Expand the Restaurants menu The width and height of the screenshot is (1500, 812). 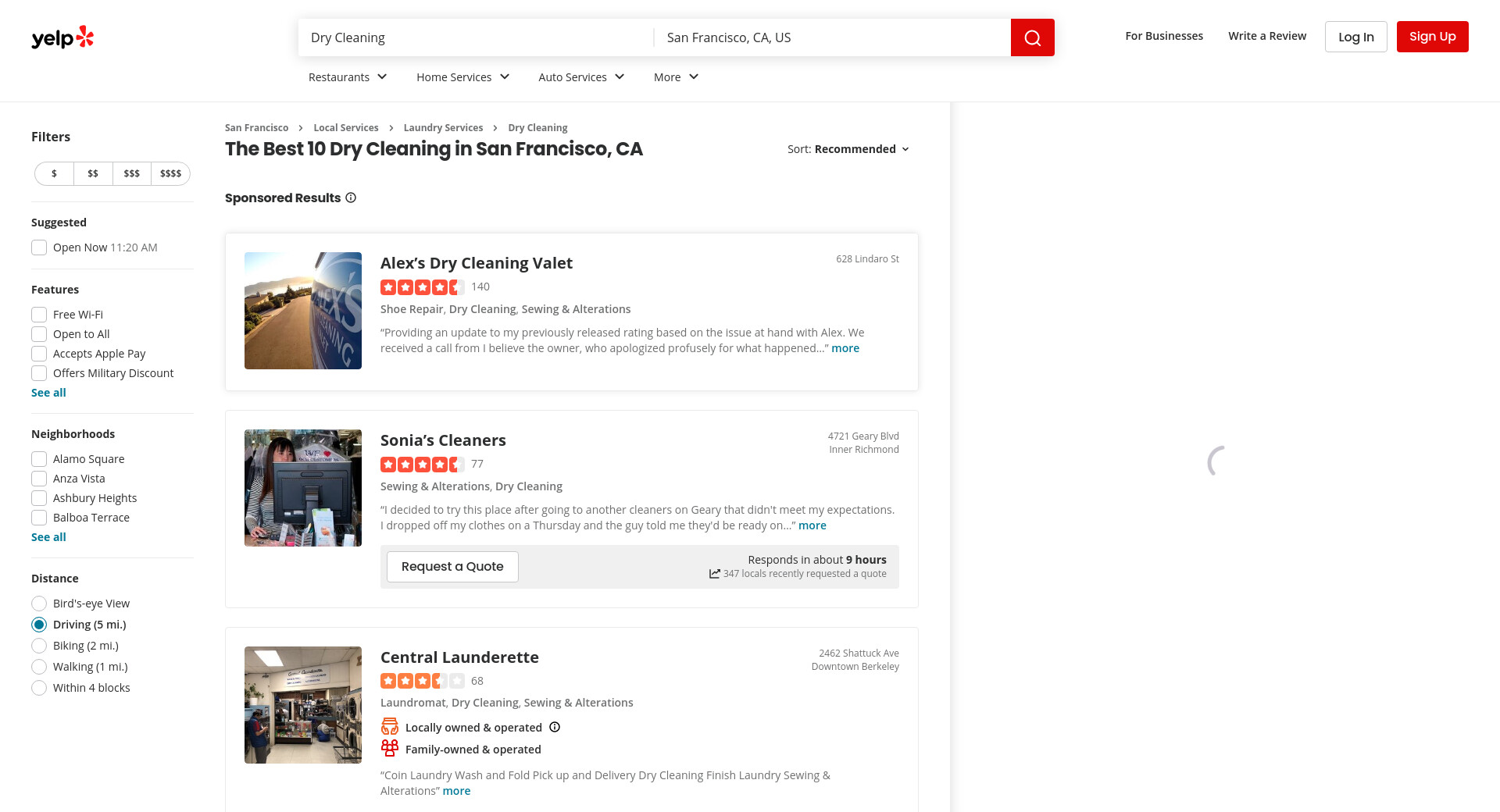pyautogui.click(x=348, y=77)
